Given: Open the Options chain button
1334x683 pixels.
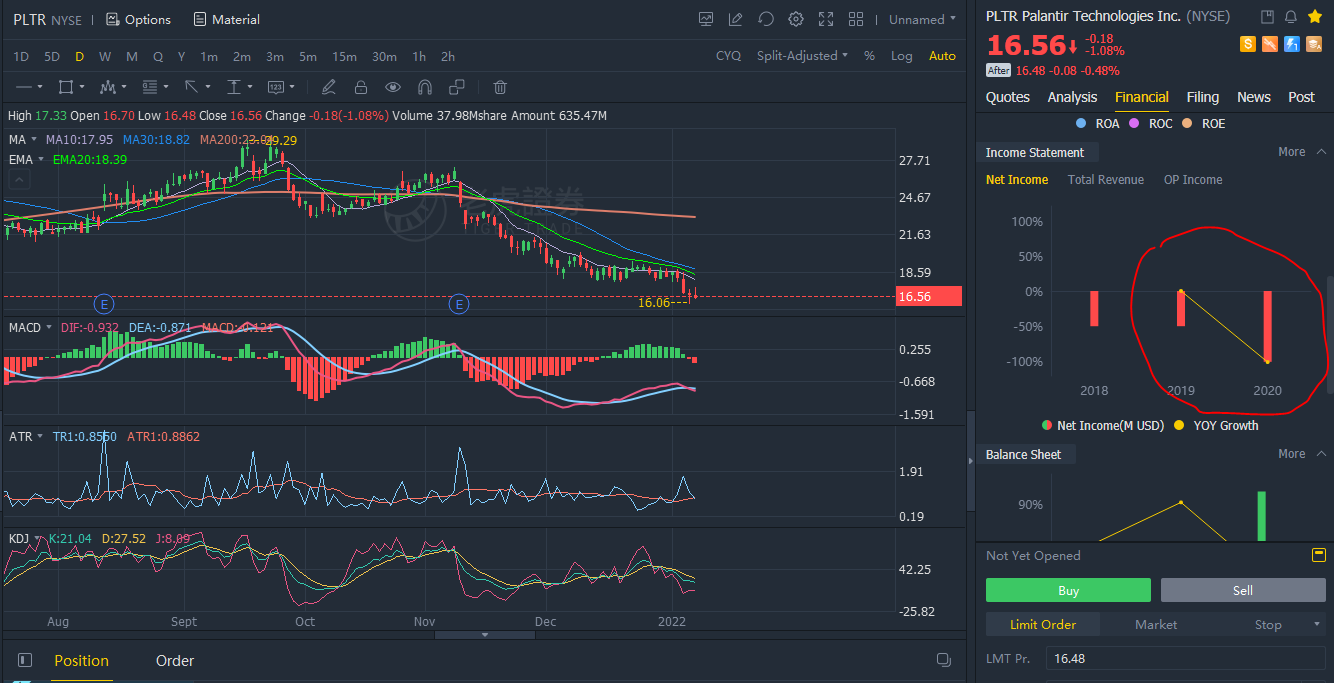Looking at the screenshot, I should click(138, 19).
